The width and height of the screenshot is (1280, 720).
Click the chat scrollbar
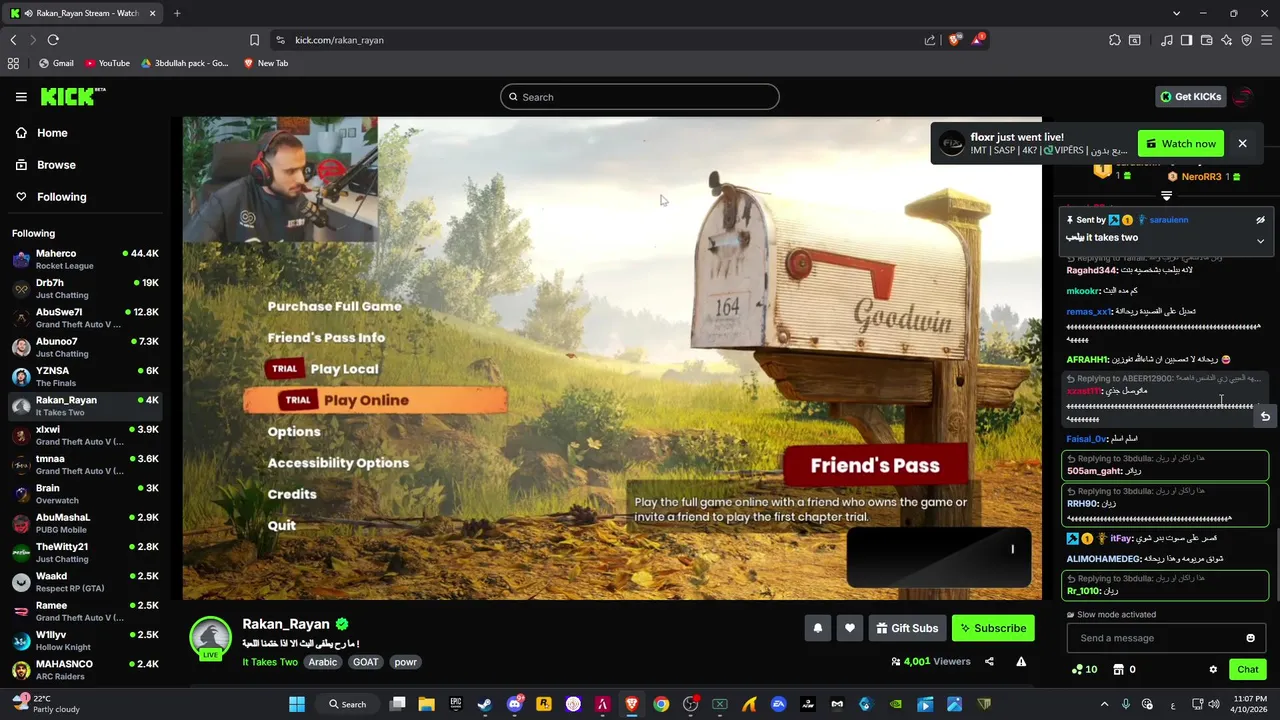tap(1276, 563)
